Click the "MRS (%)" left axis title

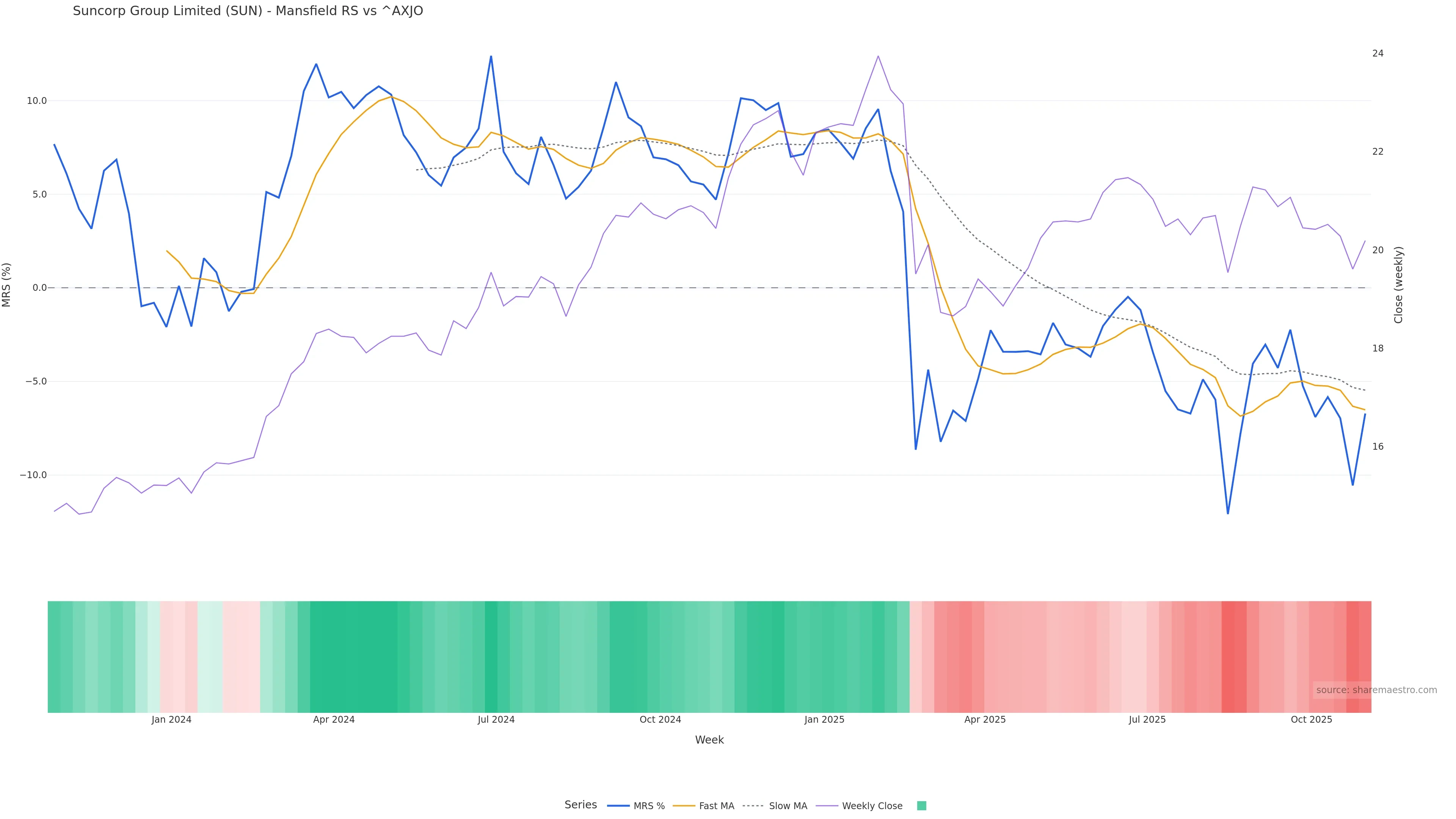pyautogui.click(x=7, y=284)
